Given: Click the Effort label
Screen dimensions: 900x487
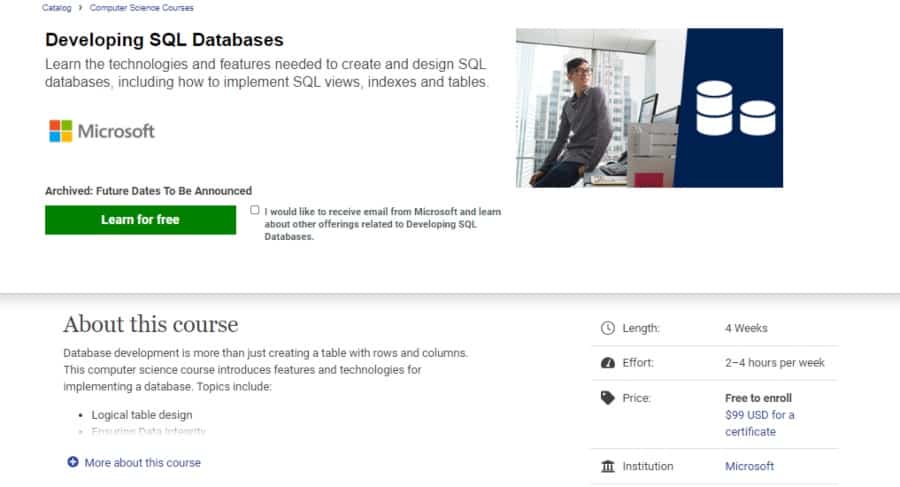Looking at the screenshot, I should 638,363.
